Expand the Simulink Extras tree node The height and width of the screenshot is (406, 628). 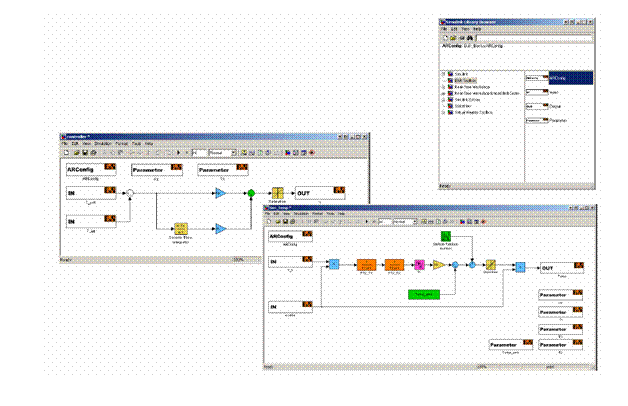pos(443,100)
